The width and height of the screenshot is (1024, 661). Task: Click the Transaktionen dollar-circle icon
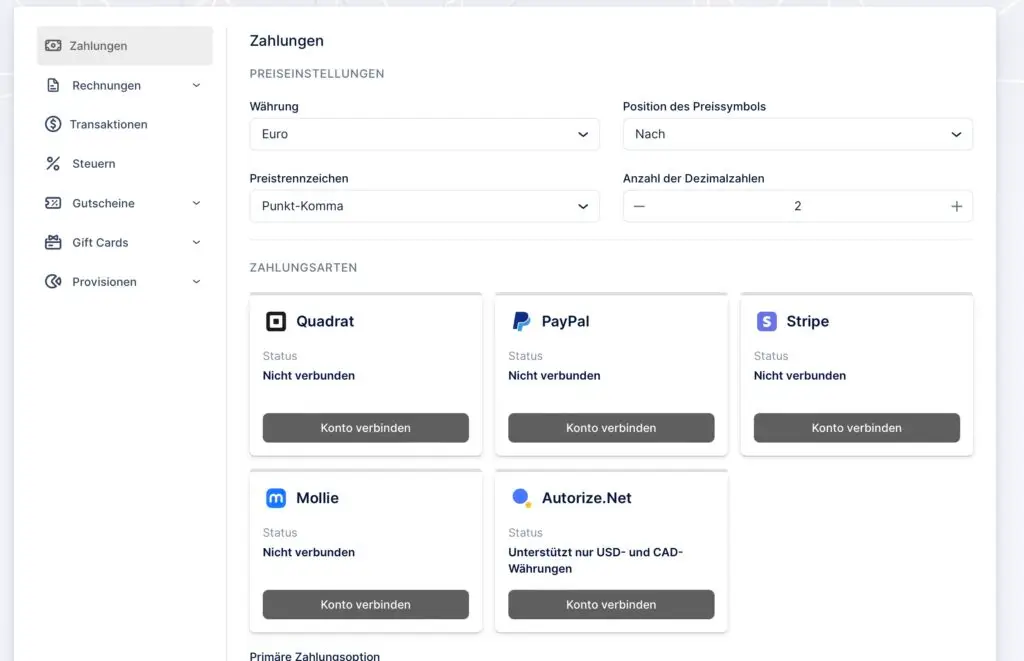point(53,124)
